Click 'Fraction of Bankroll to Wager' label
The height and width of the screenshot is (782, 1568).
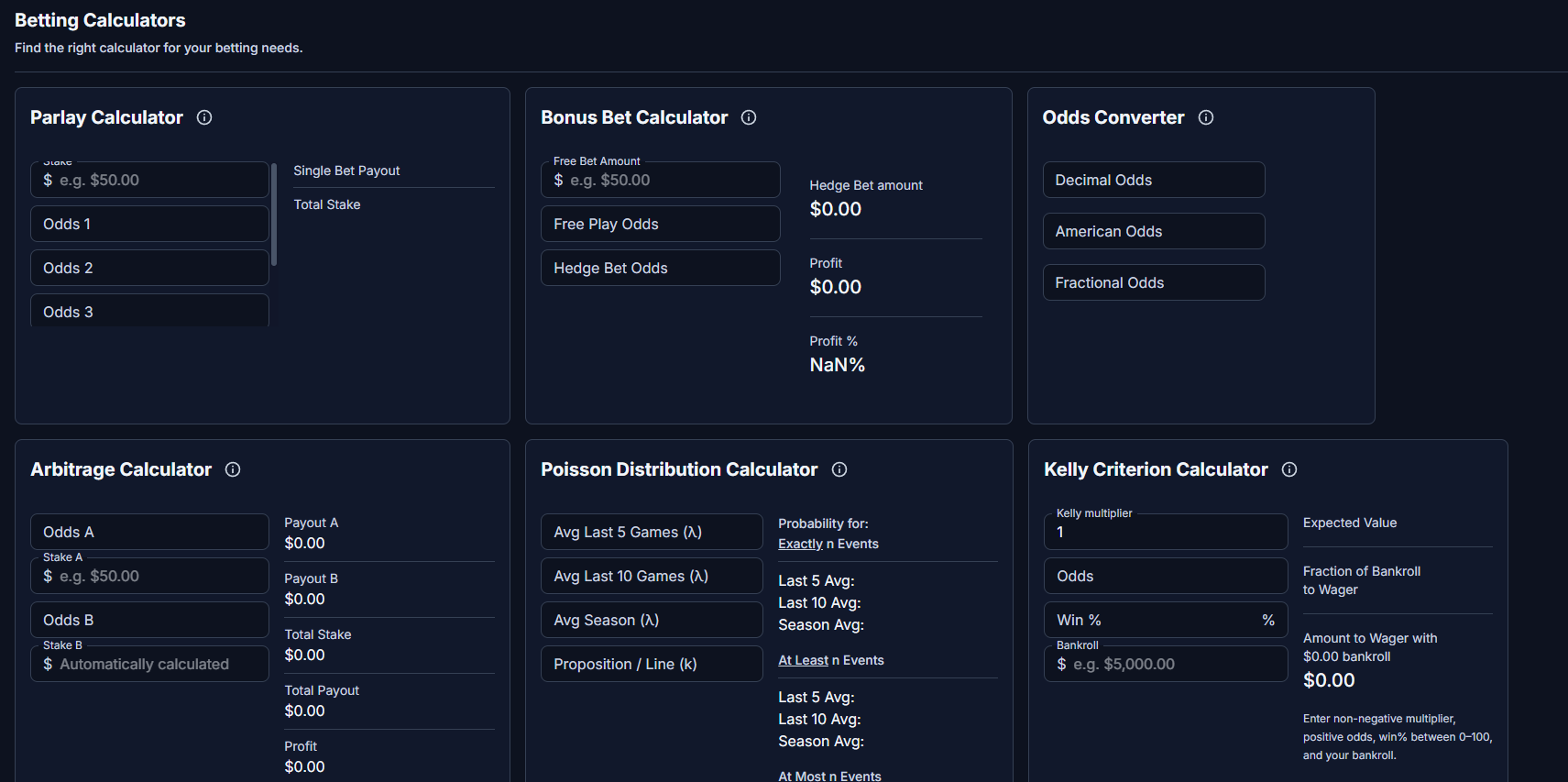(x=1362, y=580)
